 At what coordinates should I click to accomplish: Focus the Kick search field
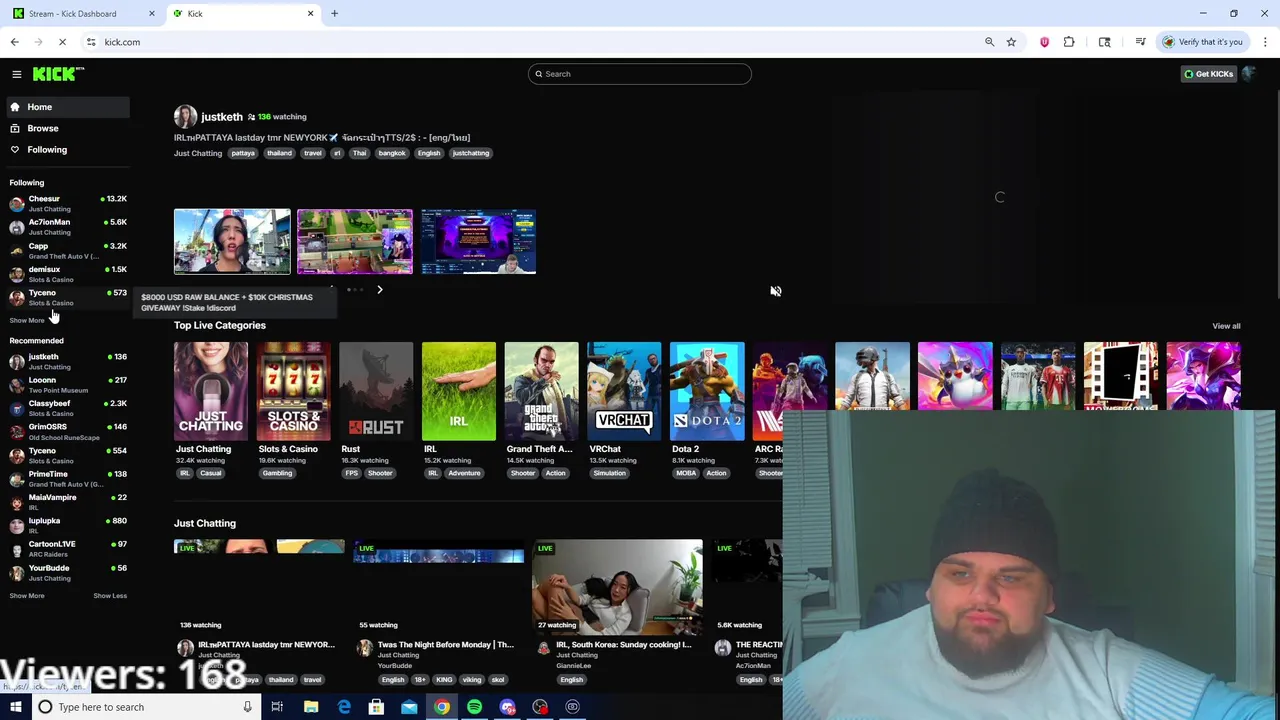pyautogui.click(x=640, y=74)
